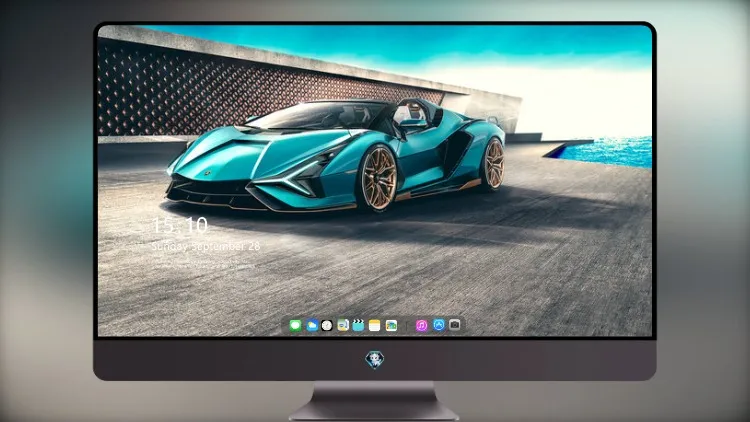Open the green Messages app in dock
Viewport: 750px width, 422px height.
pyautogui.click(x=296, y=326)
